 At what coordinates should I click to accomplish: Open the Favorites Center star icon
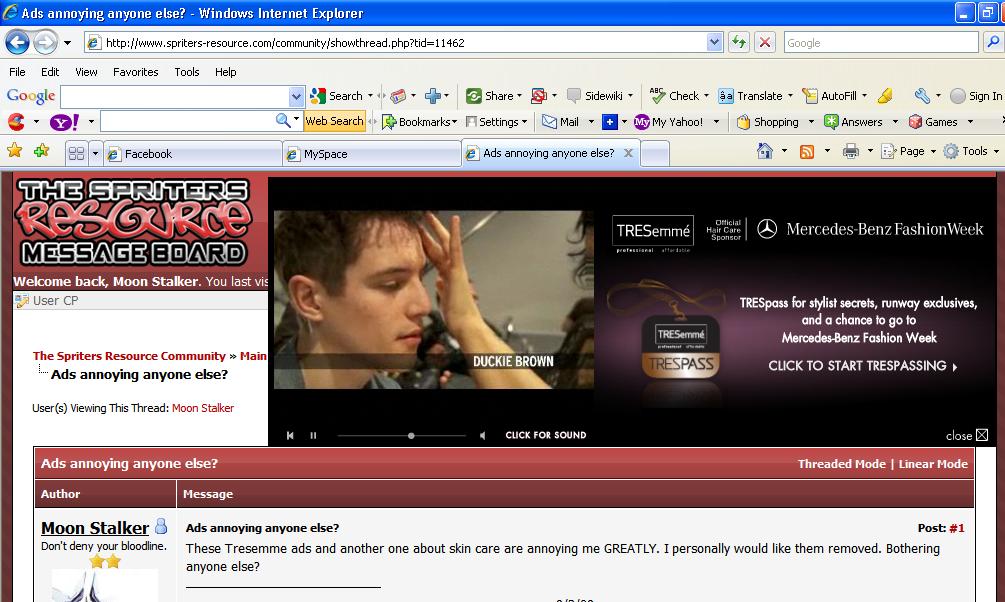click(x=14, y=151)
